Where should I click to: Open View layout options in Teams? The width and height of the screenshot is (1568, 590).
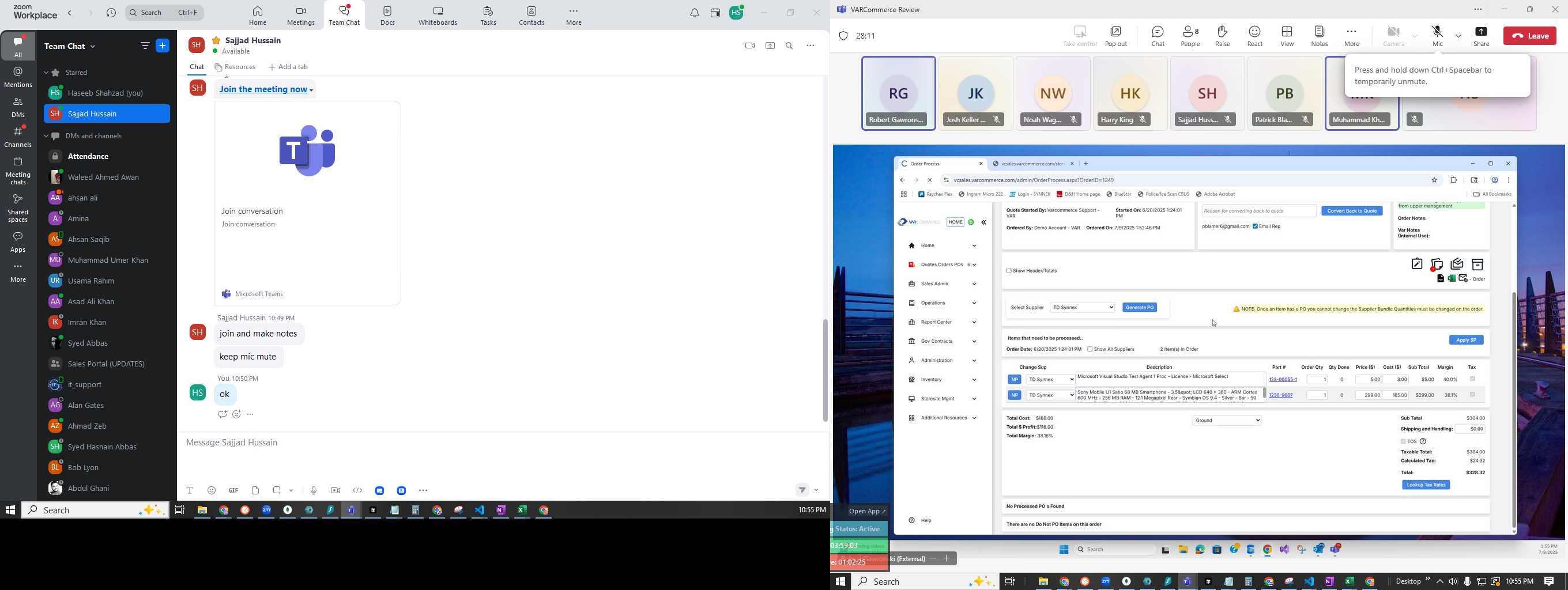pos(1287,36)
